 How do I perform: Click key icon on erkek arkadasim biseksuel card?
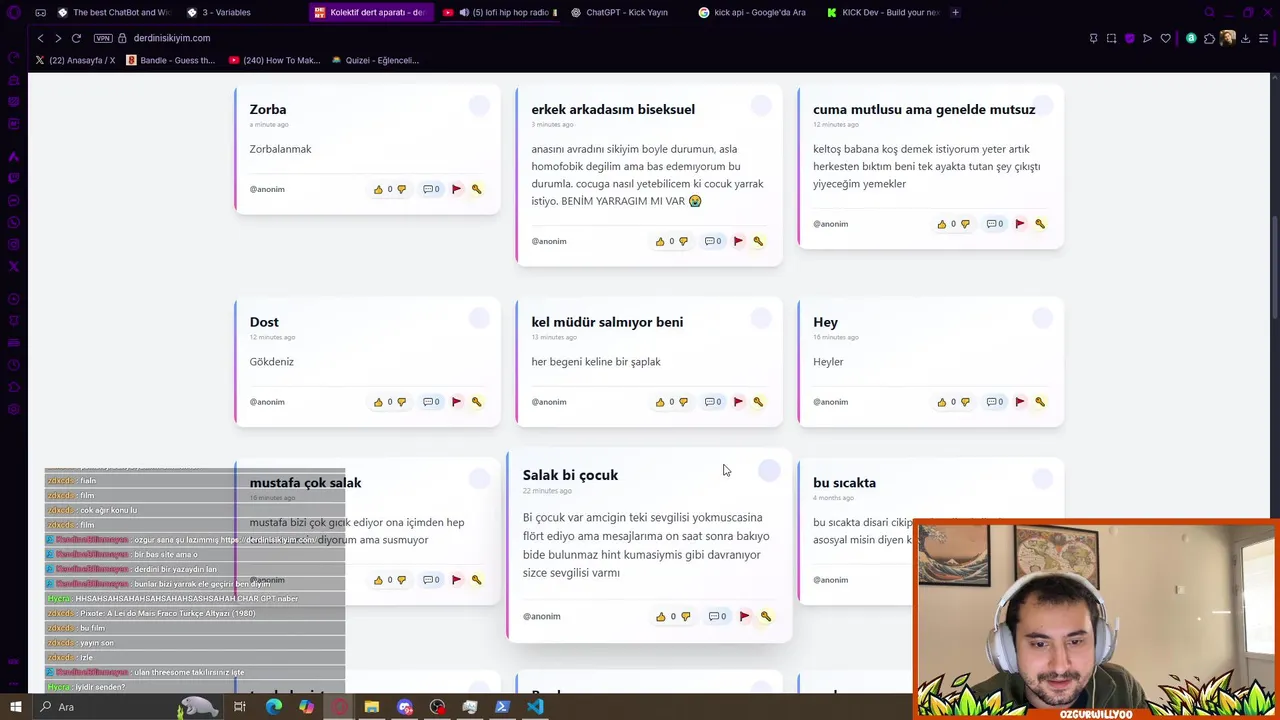[x=758, y=241]
